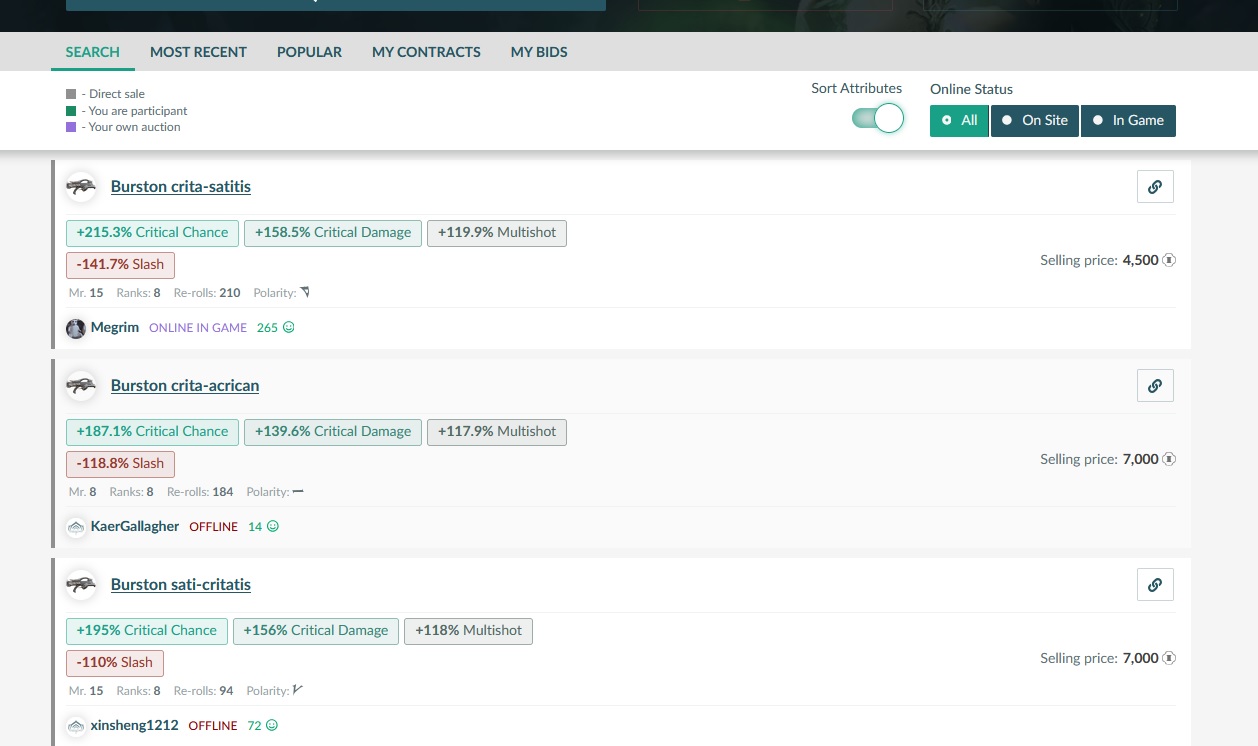Click the gray Direct sale legend square
Viewport: 1258px width, 746px height.
[x=71, y=94]
